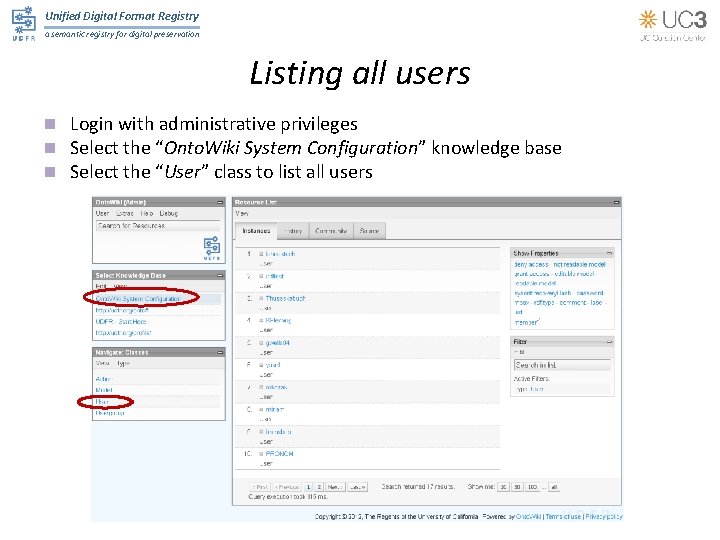This screenshot has height=540, width=720.
Task: Open the PRONOM user resource
Action: point(279,454)
